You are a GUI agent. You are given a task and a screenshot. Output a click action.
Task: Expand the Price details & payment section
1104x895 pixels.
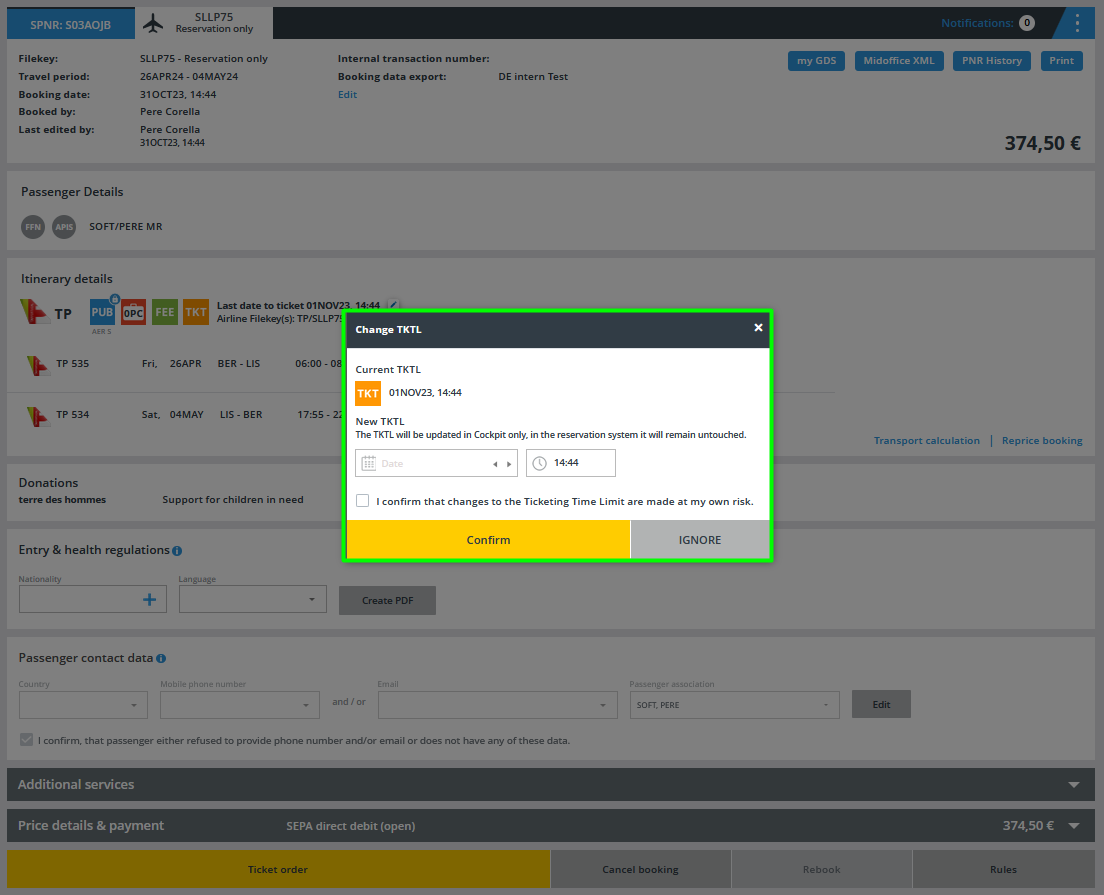[1074, 826]
